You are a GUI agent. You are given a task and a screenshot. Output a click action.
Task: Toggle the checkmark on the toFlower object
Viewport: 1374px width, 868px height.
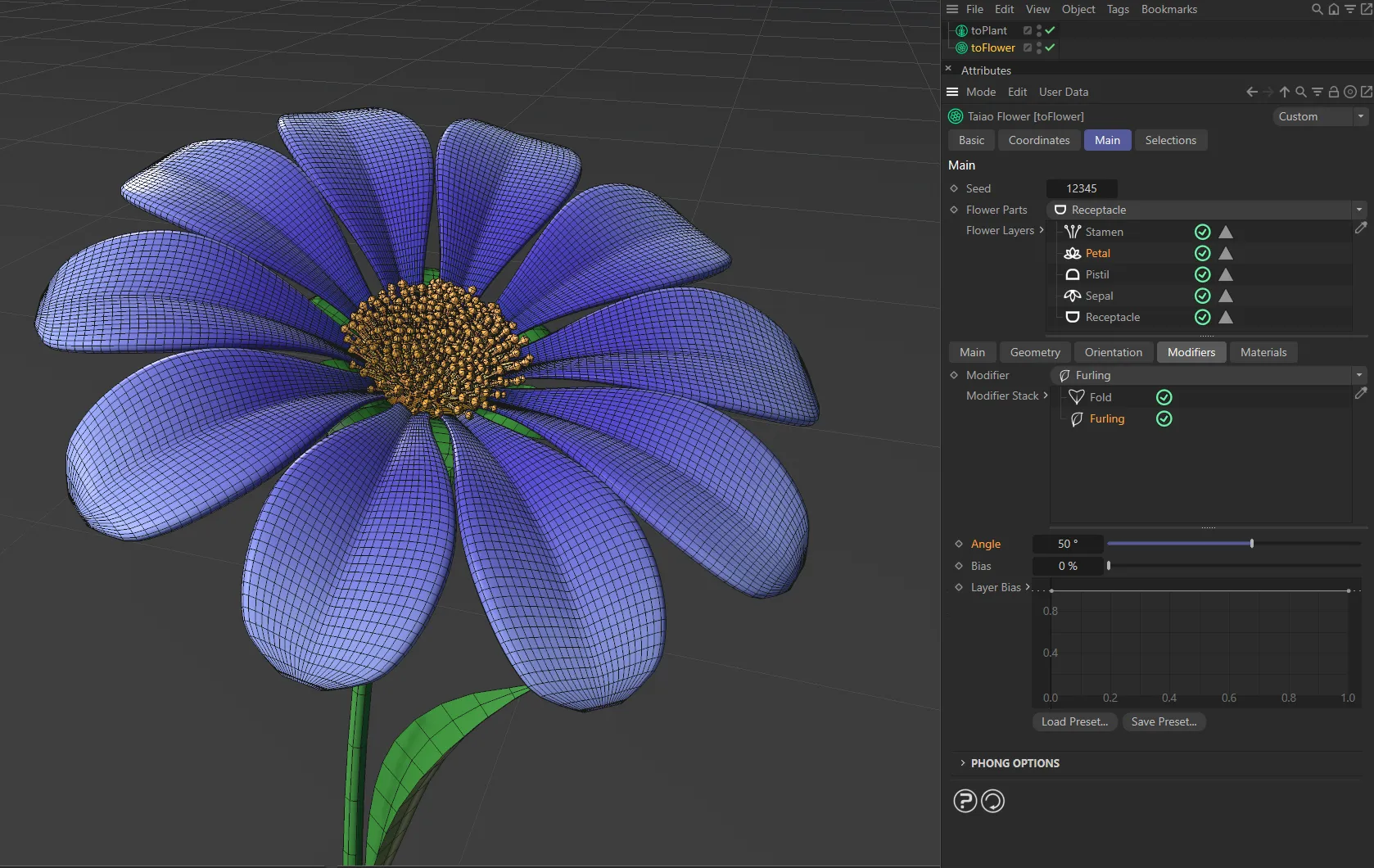1048,47
